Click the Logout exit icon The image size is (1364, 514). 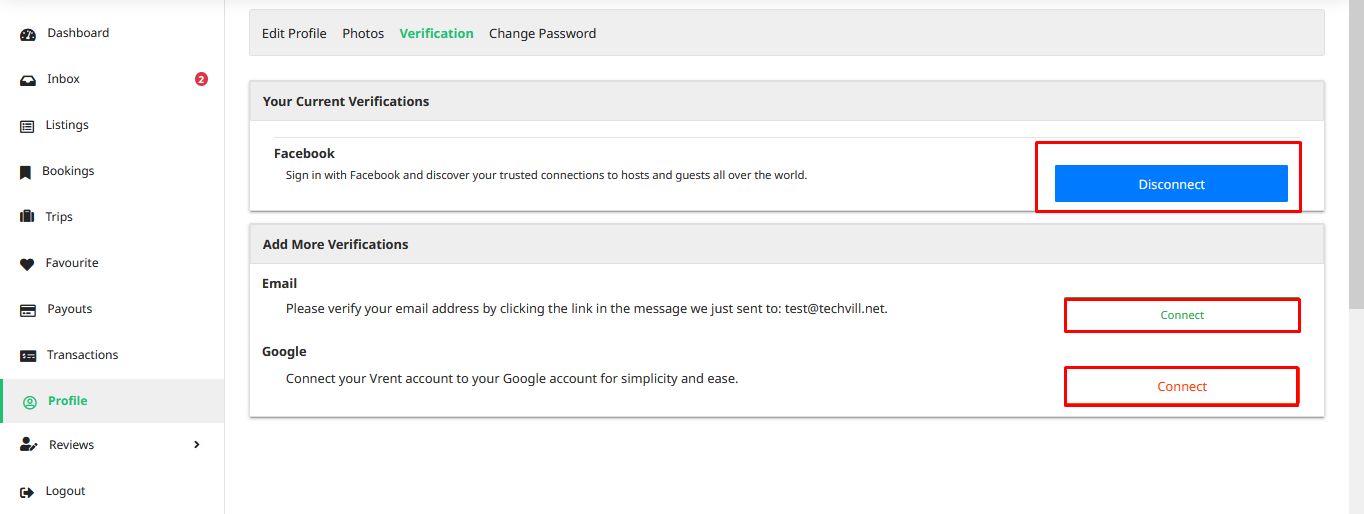click(27, 492)
